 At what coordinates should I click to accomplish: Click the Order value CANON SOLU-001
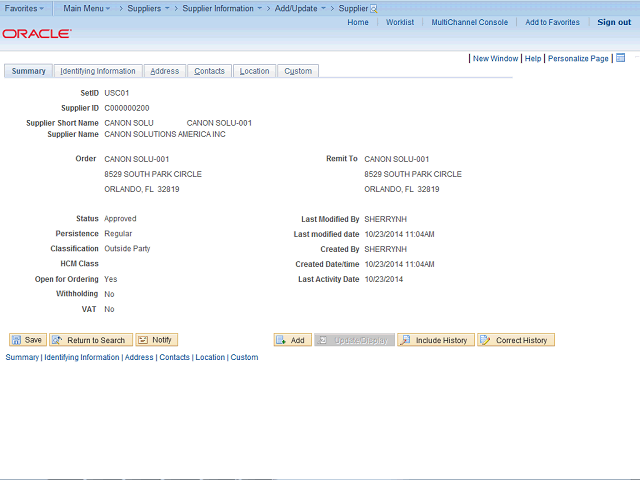coord(136,159)
